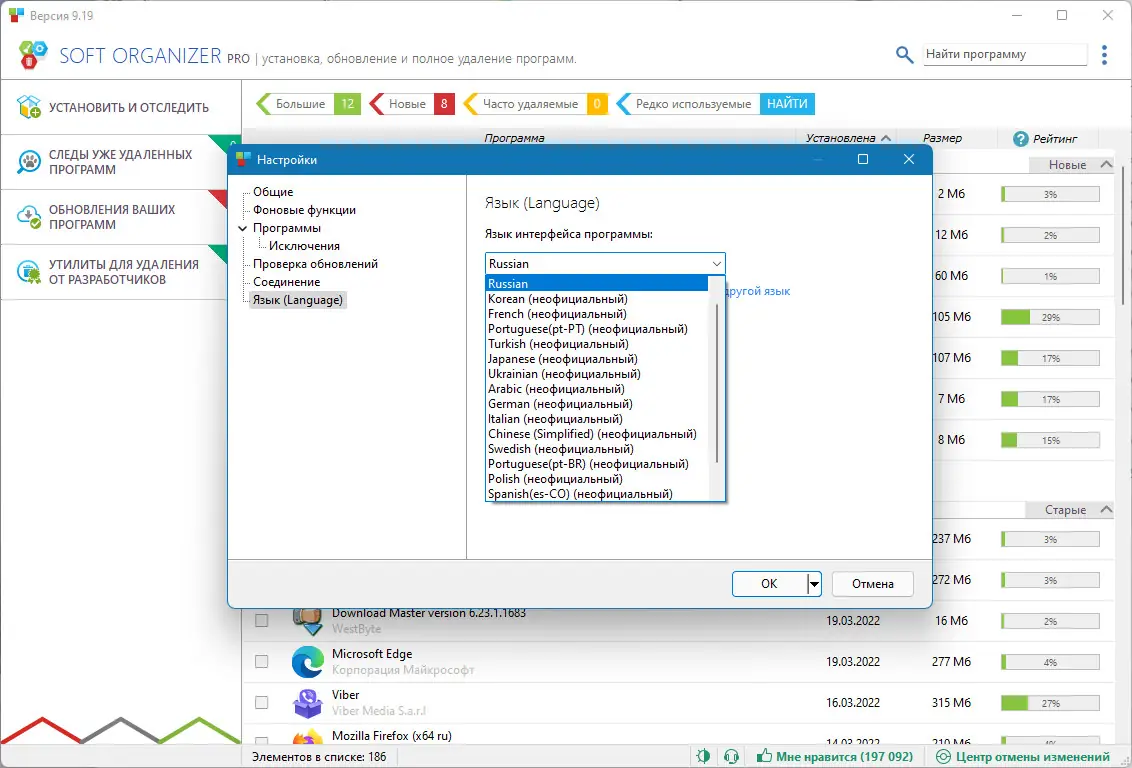The image size is (1132, 768).
Task: Open Следы уже удаленных программ section
Action: [121, 162]
